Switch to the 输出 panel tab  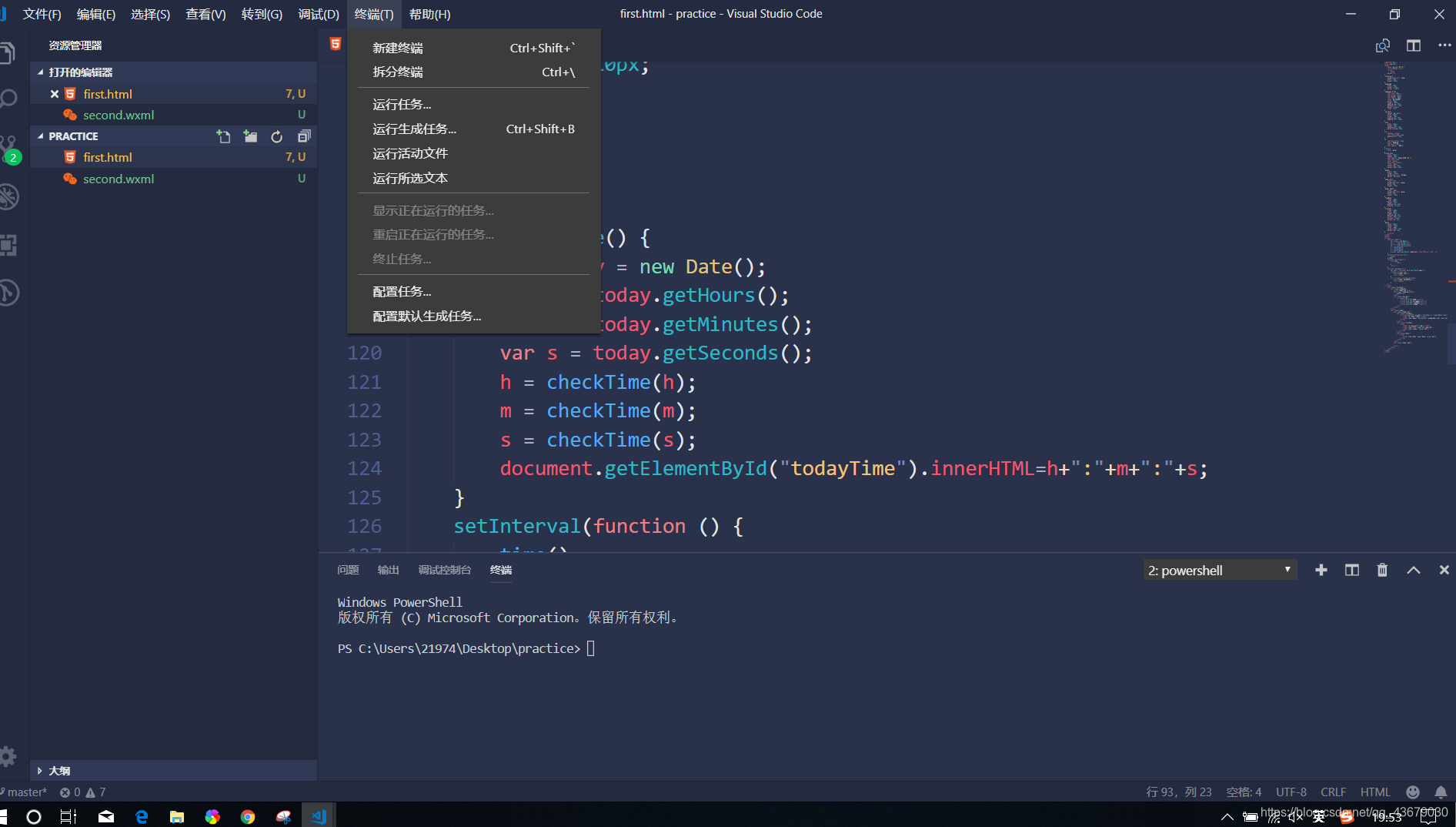pyautogui.click(x=388, y=570)
